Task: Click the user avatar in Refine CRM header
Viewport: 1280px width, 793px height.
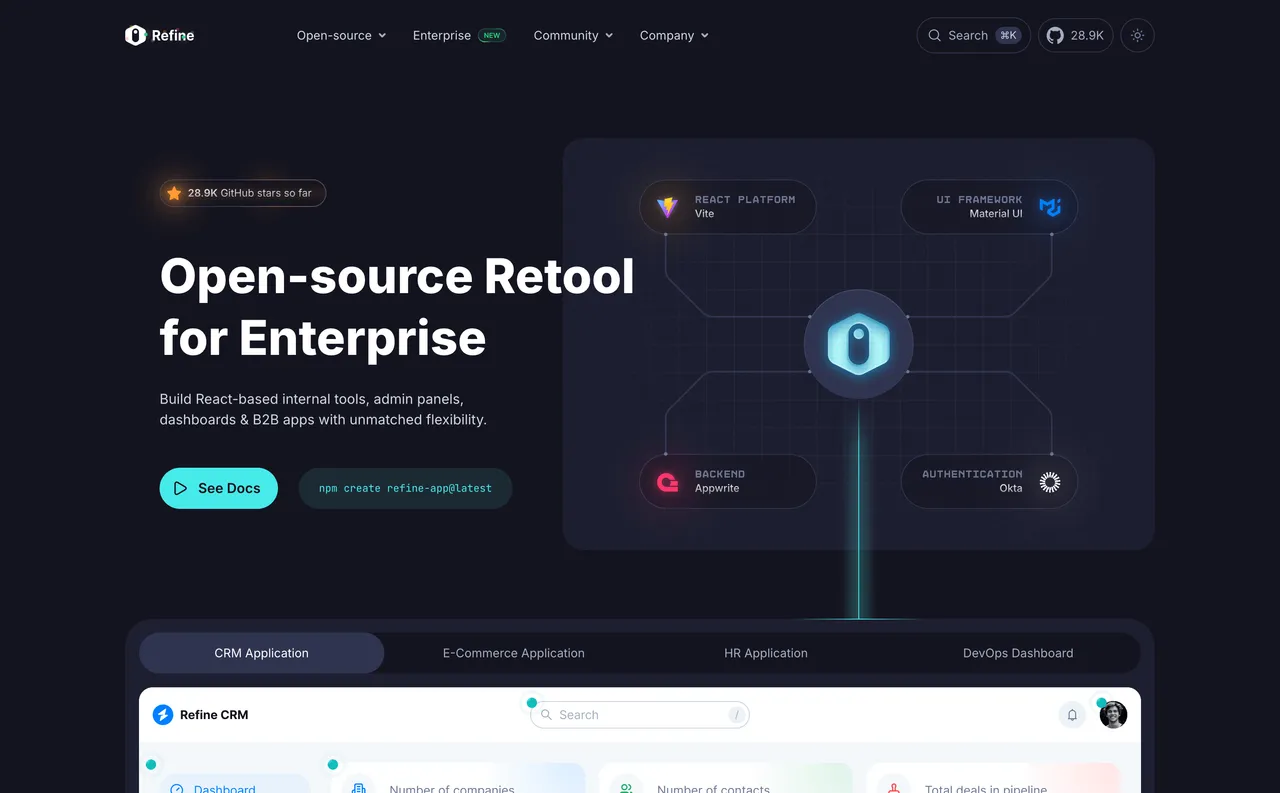Action: pyautogui.click(x=1113, y=715)
